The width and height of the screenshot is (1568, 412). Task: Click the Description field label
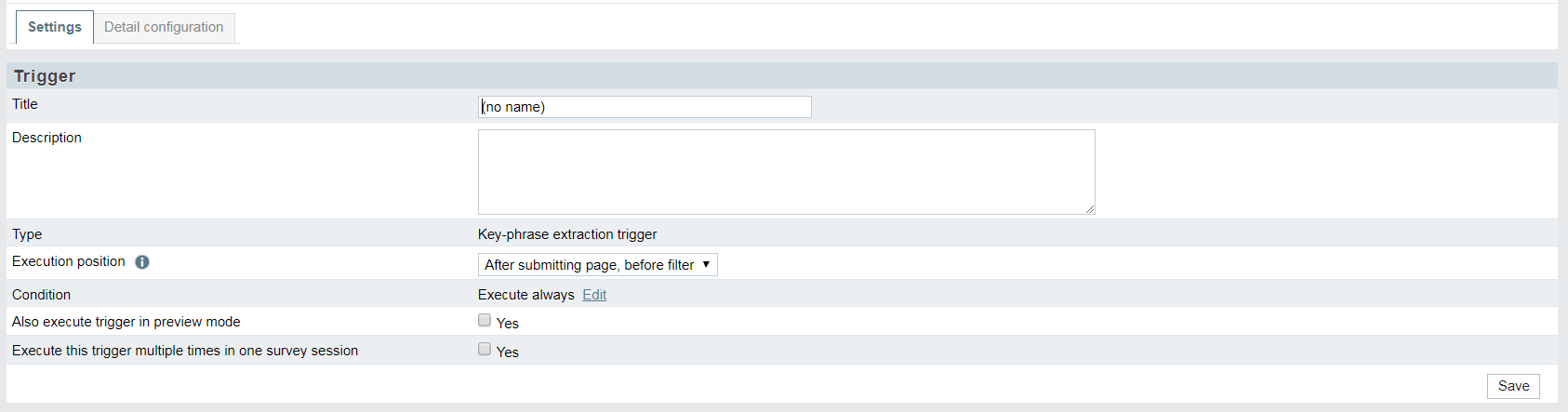[47, 138]
